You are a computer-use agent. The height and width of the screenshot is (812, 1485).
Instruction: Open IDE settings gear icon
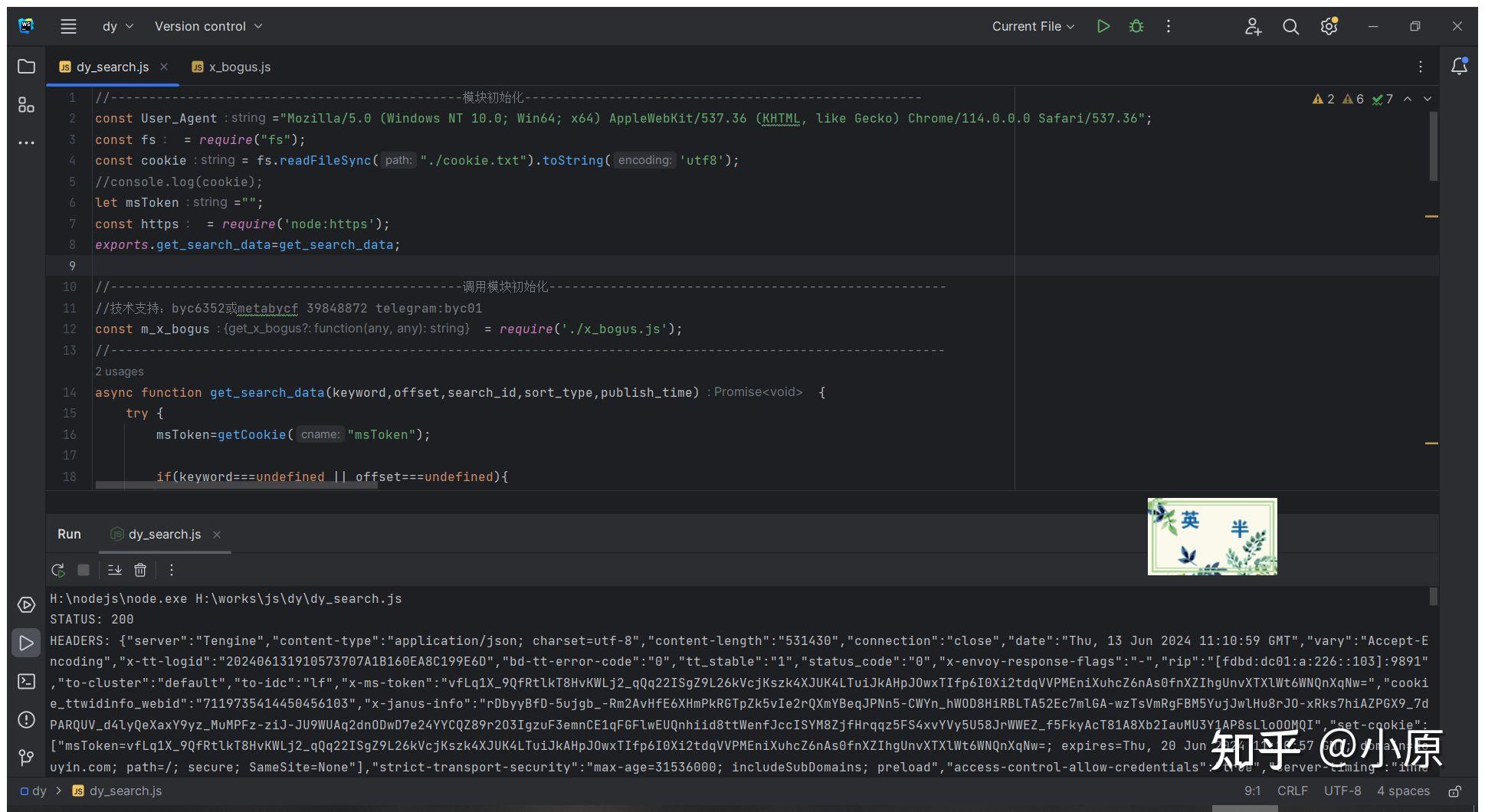1329,26
